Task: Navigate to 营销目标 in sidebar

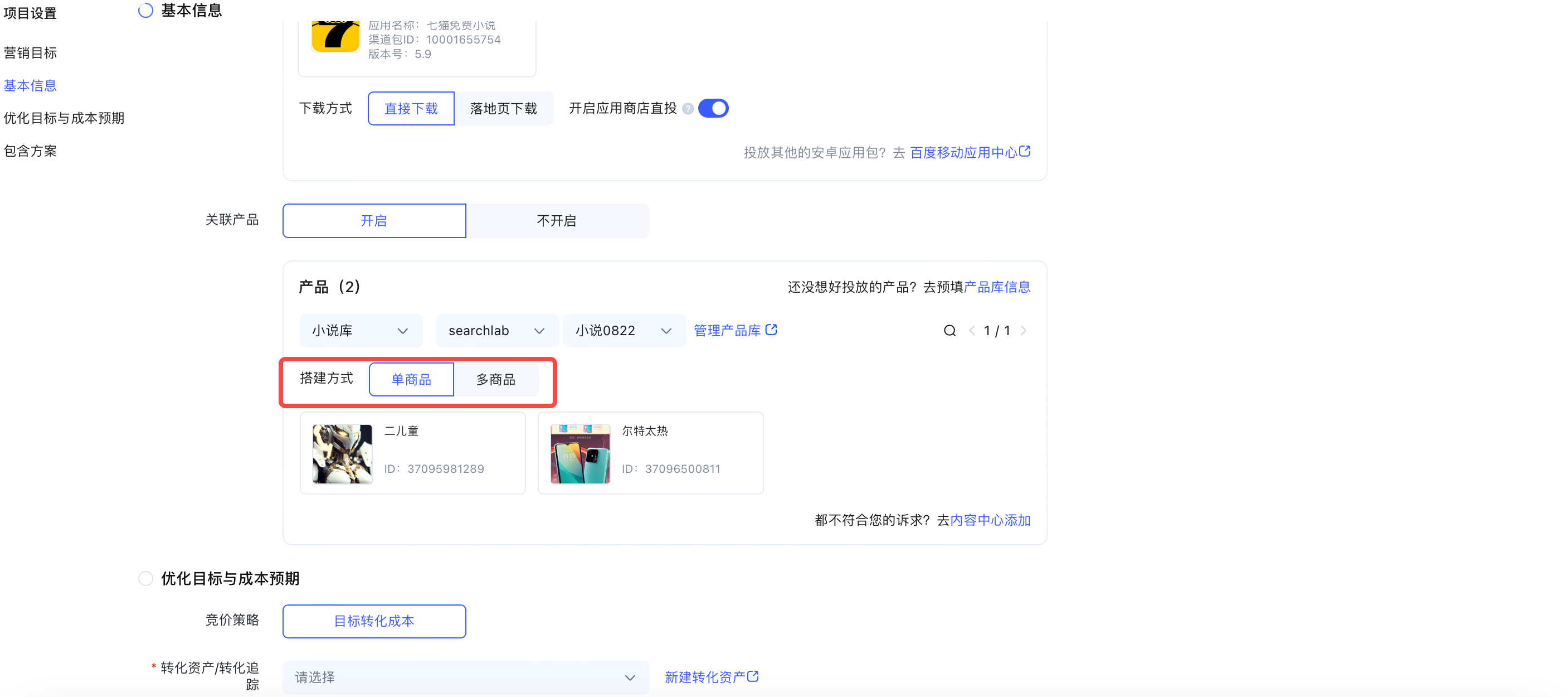Action: [x=31, y=53]
